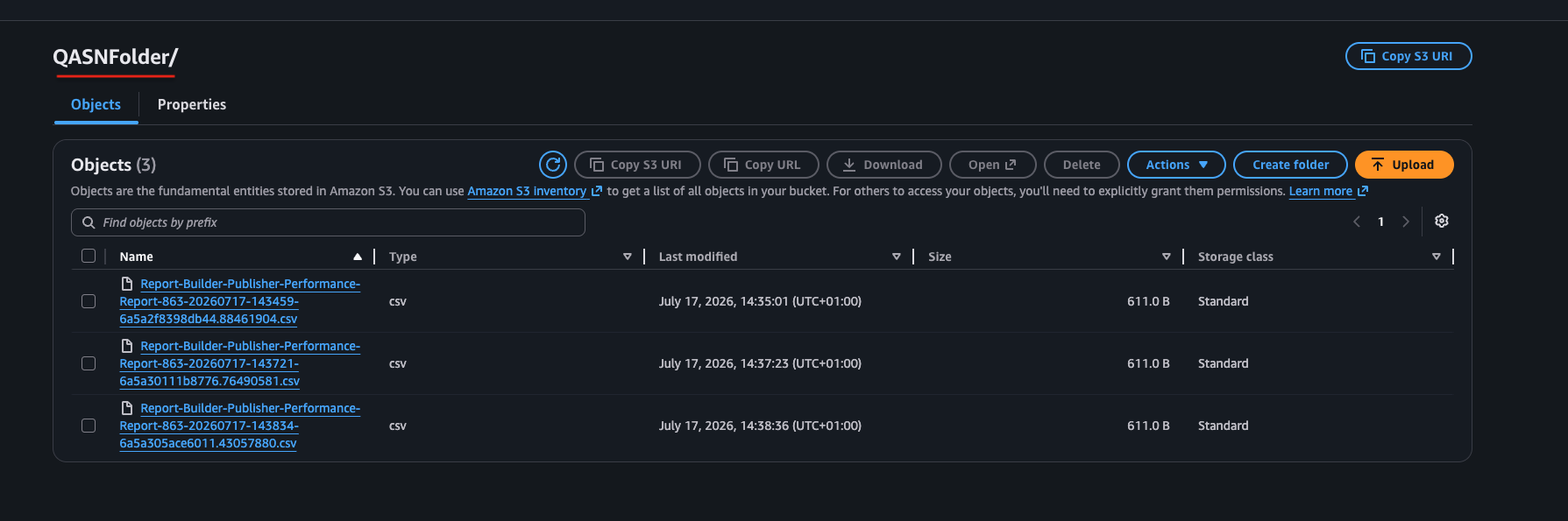
Task: Go to next page chevron
Action: 1406,222
